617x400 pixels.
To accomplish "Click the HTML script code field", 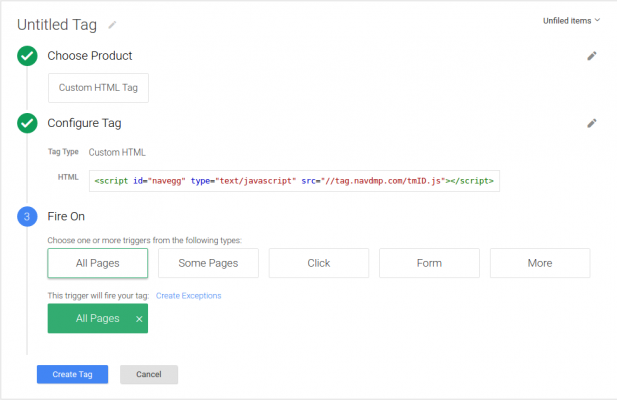I will coord(294,181).
